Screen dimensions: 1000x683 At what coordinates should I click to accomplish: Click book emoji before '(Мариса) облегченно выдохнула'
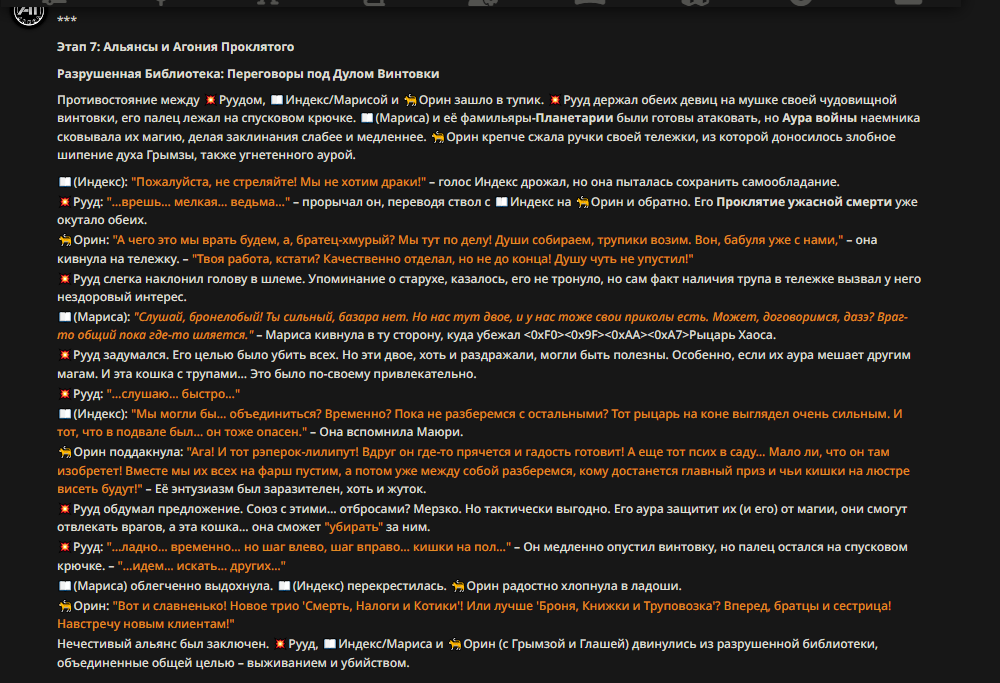(64, 586)
